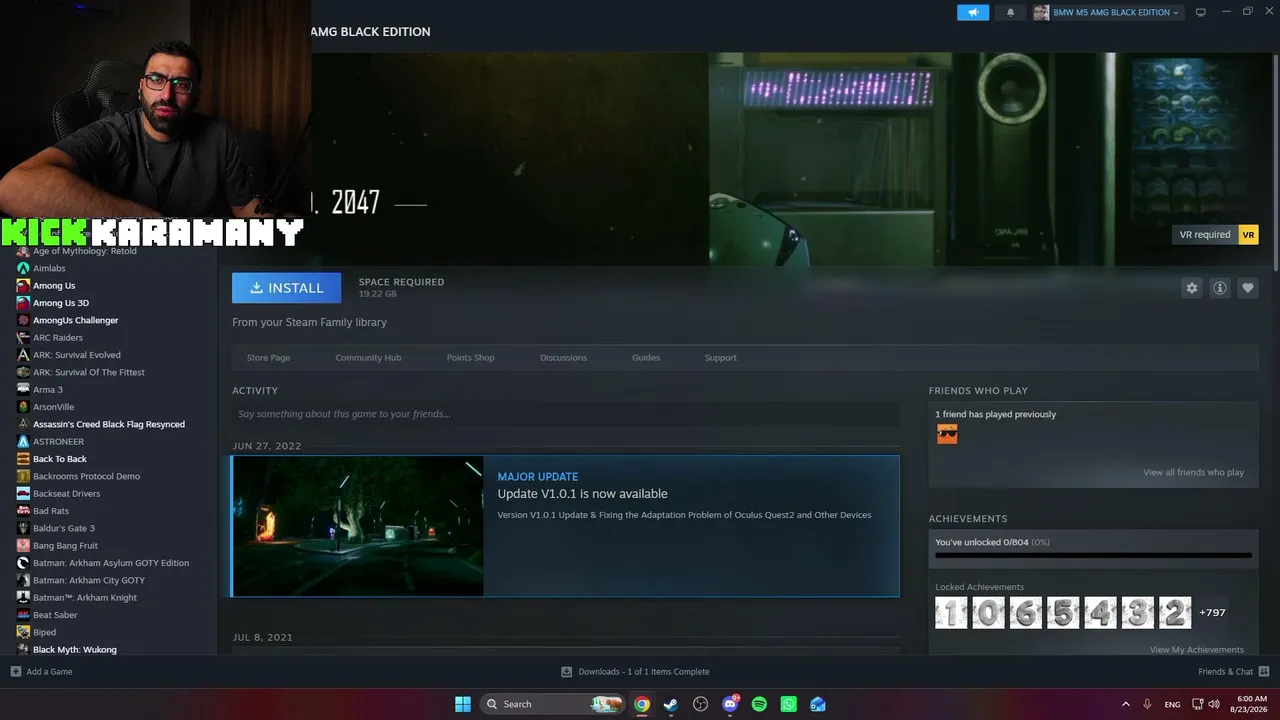The width and height of the screenshot is (1280, 720).
Task: Click the achievements progress bar
Action: tap(1093, 555)
